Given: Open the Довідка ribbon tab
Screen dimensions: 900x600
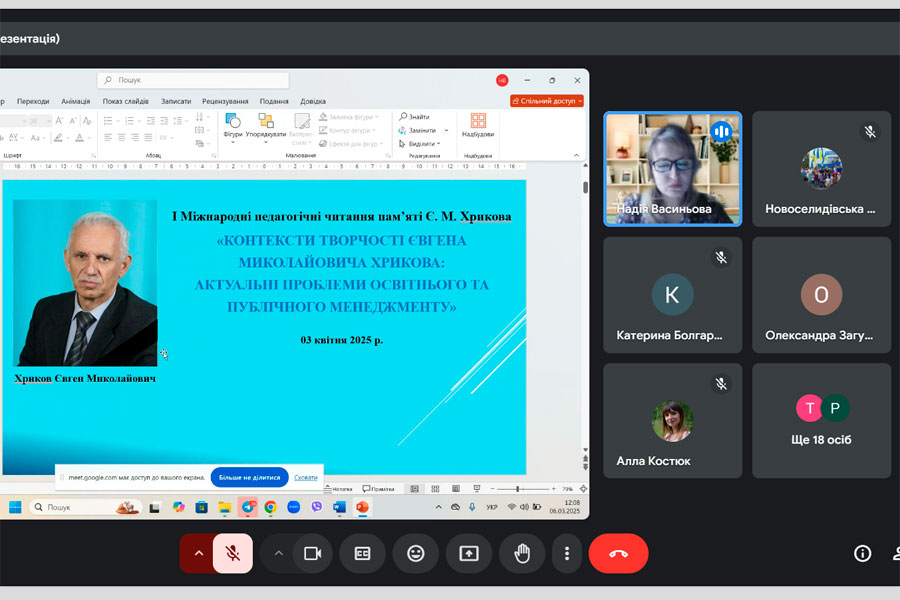Looking at the screenshot, I should pyautogui.click(x=313, y=101).
